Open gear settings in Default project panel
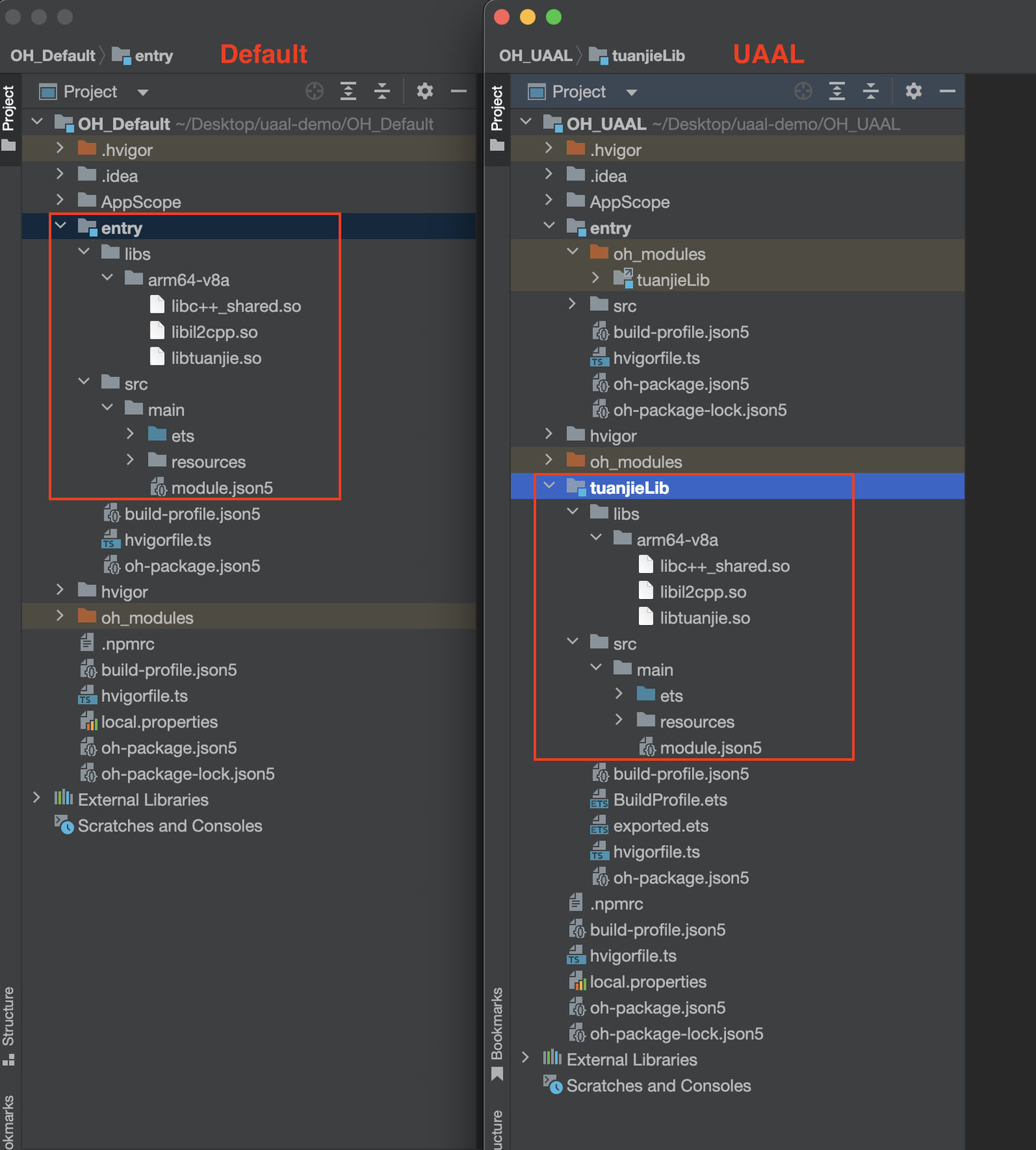The height and width of the screenshot is (1150, 1036). coord(425,91)
